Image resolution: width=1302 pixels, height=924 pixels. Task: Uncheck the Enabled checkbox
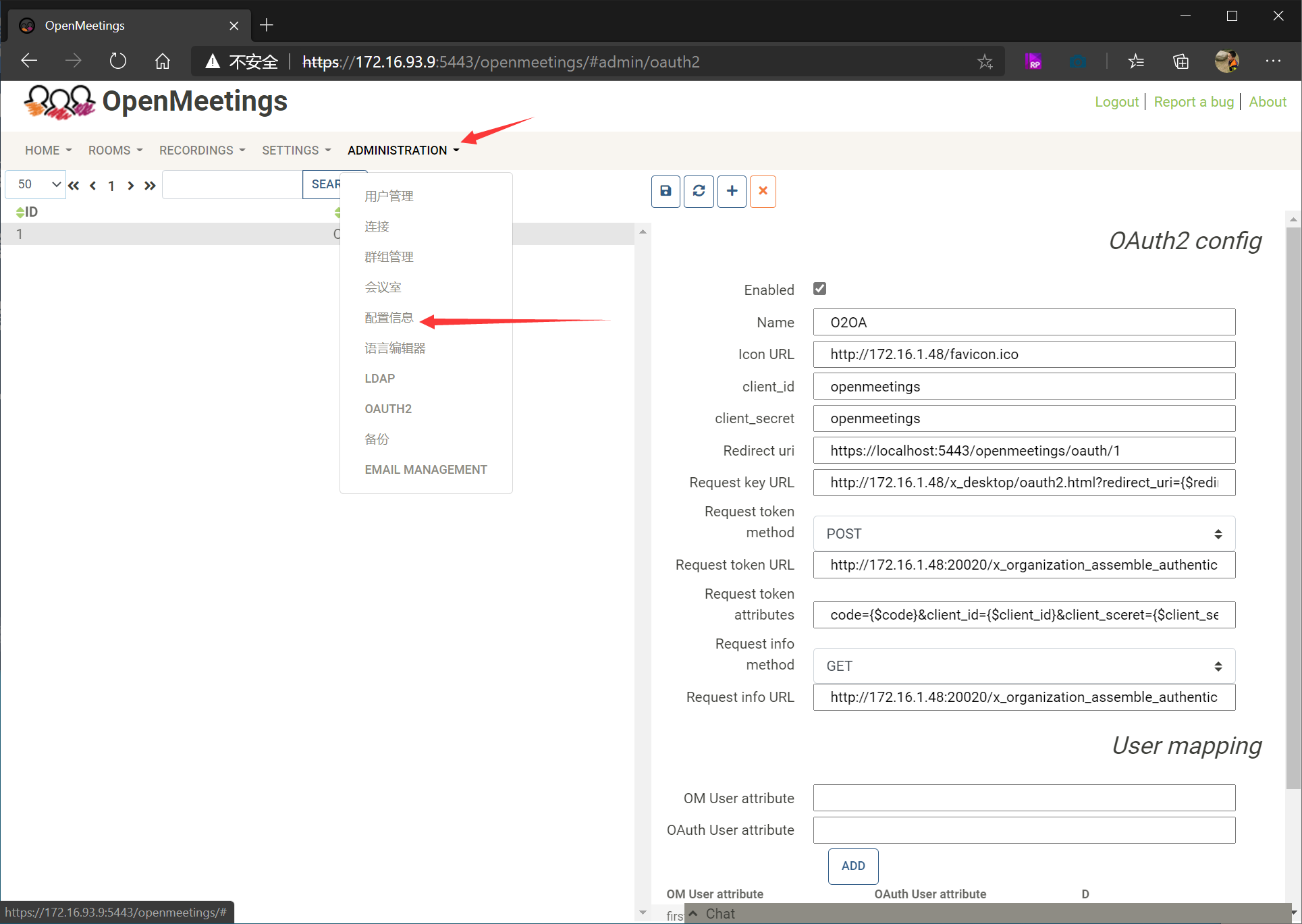pyautogui.click(x=819, y=289)
